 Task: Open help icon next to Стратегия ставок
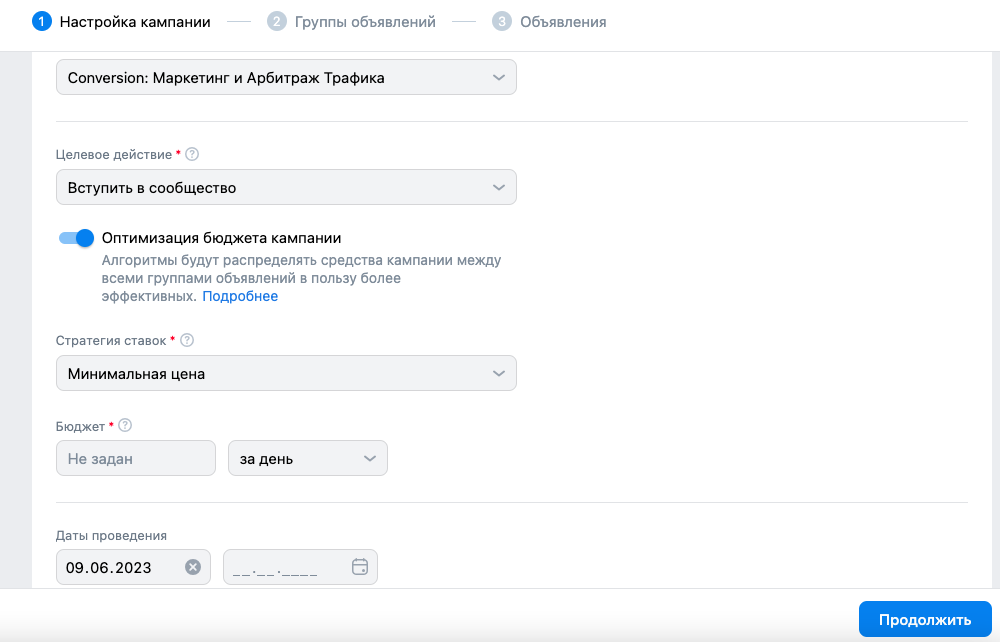pyautogui.click(x=187, y=340)
